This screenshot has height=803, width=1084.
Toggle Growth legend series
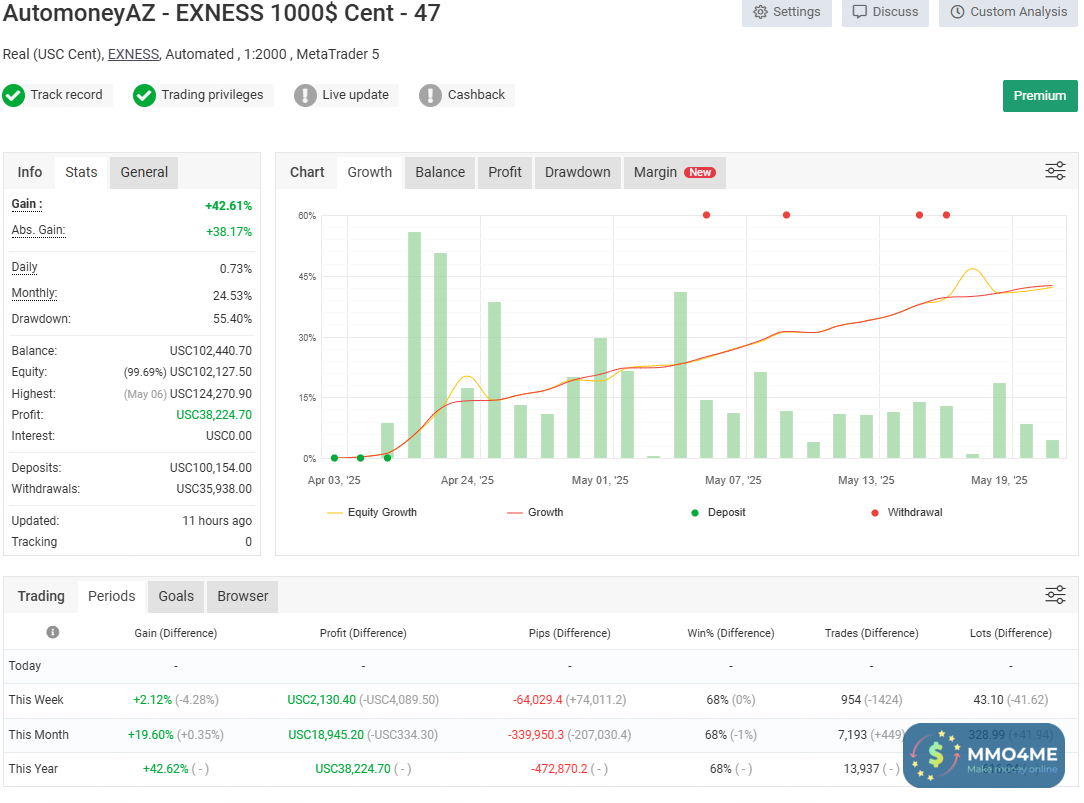[535, 512]
